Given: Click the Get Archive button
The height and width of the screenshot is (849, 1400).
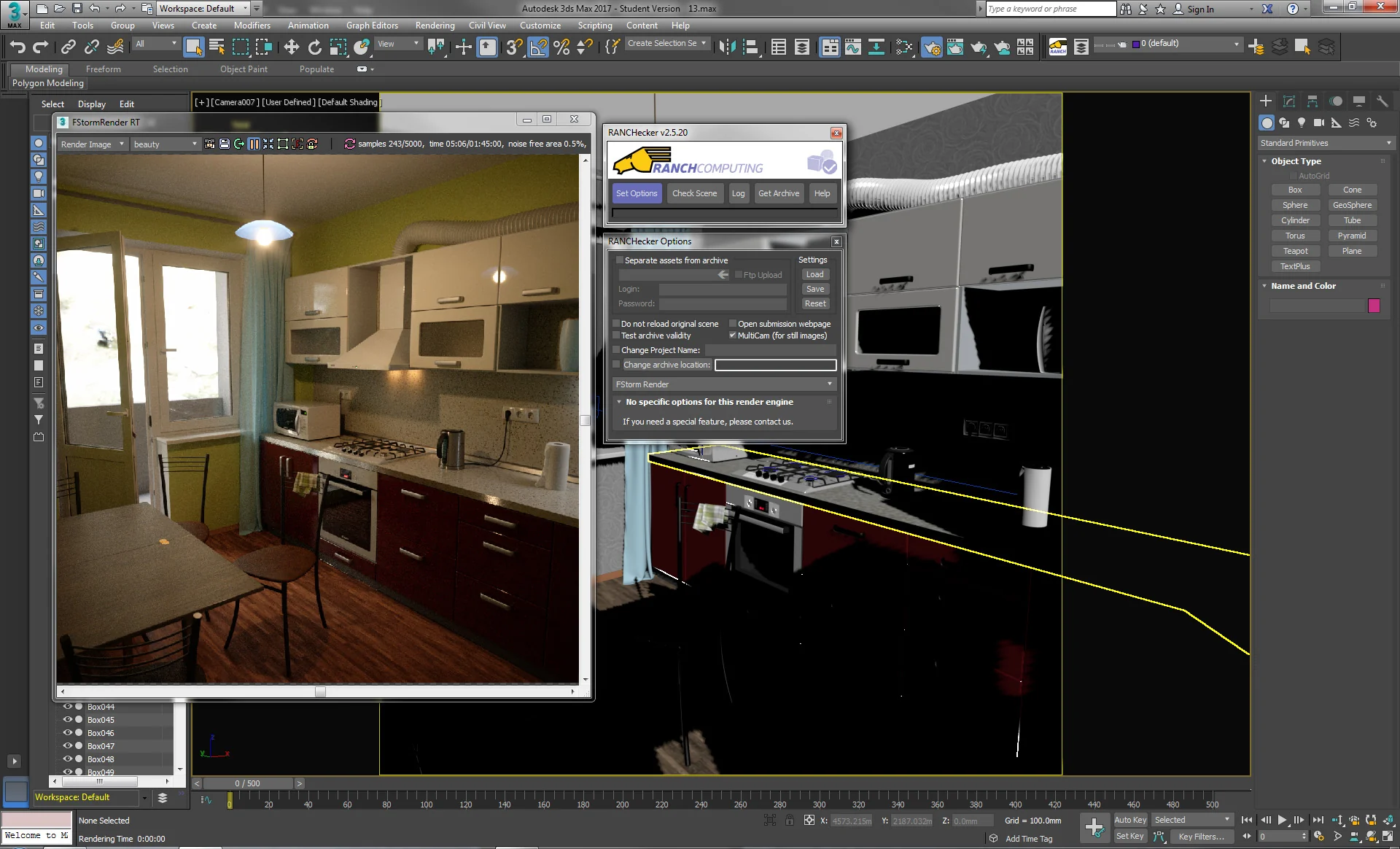Looking at the screenshot, I should pyautogui.click(x=778, y=193).
